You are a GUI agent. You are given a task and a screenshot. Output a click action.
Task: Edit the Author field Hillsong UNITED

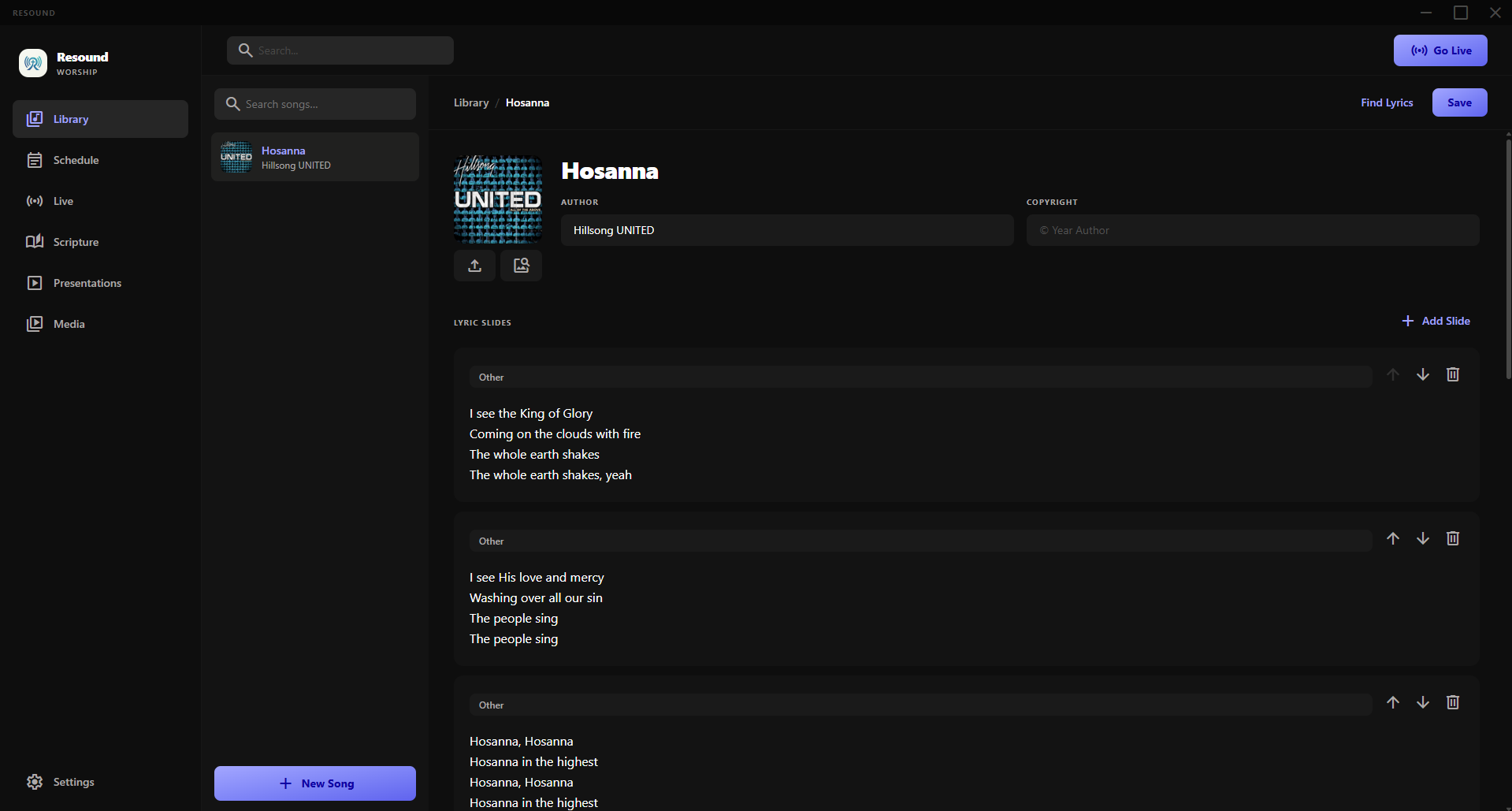pyautogui.click(x=787, y=230)
